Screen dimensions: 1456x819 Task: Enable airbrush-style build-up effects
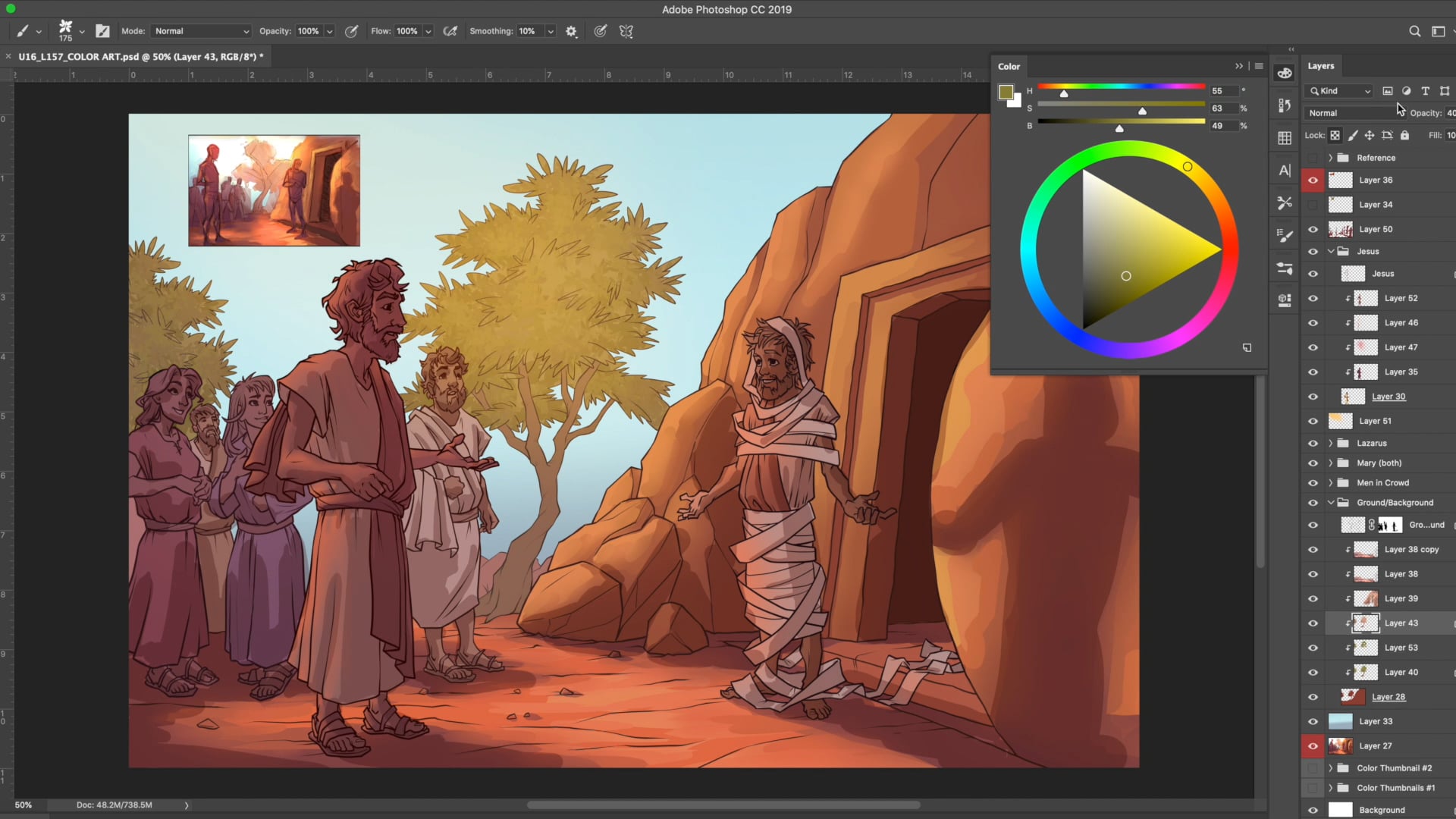pos(450,31)
